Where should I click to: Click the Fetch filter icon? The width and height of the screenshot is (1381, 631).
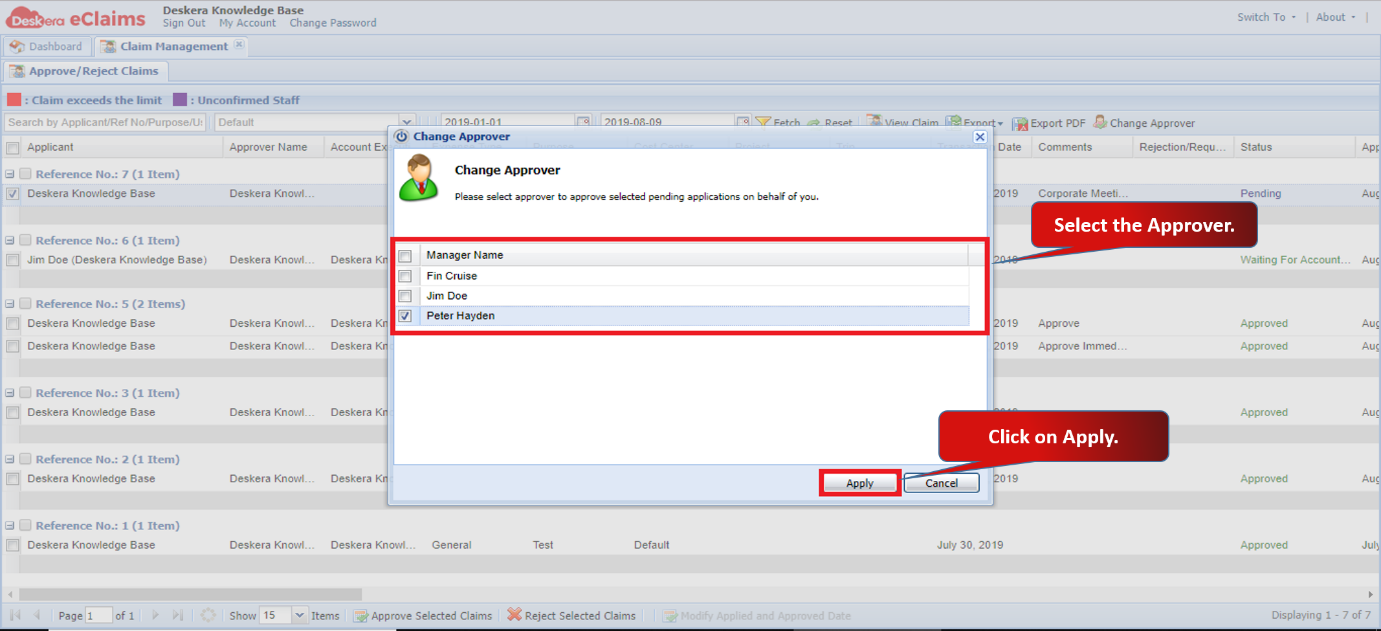(763, 123)
